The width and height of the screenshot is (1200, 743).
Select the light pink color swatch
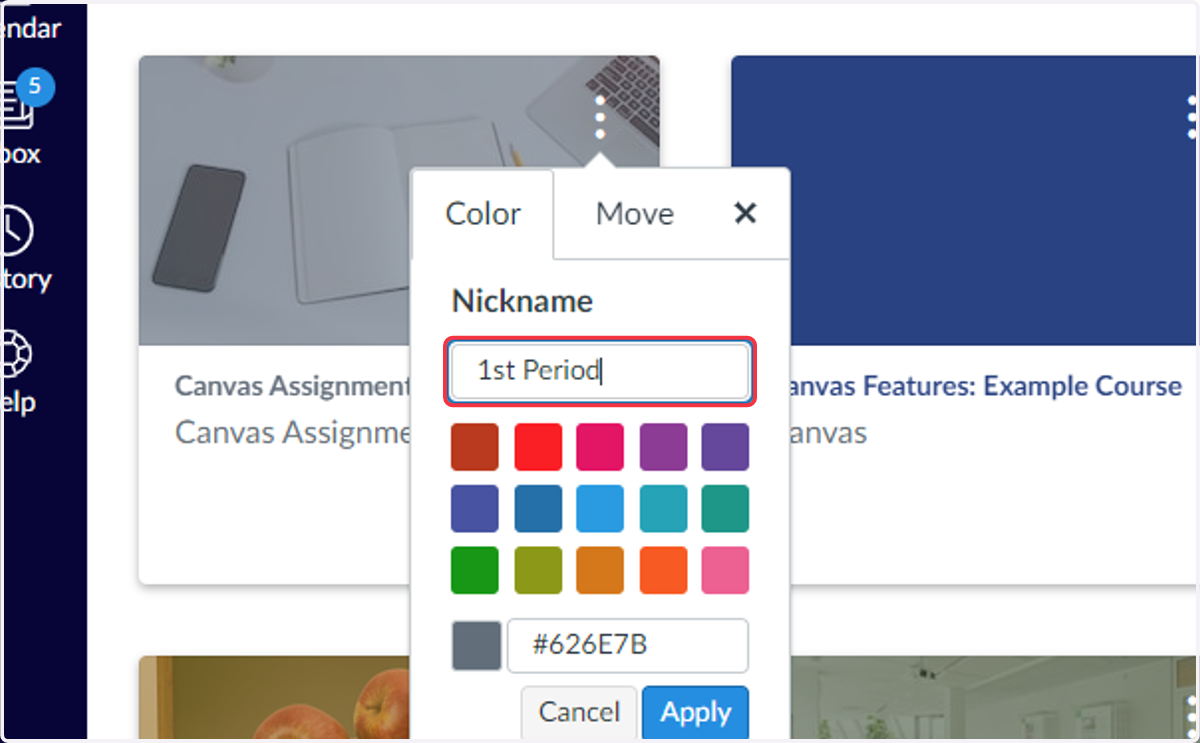tap(725, 571)
